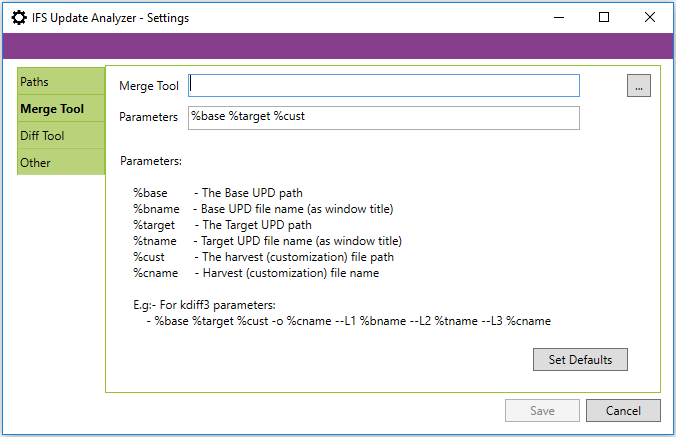Click the %target parameter description line
676x437 pixels.
(222, 225)
